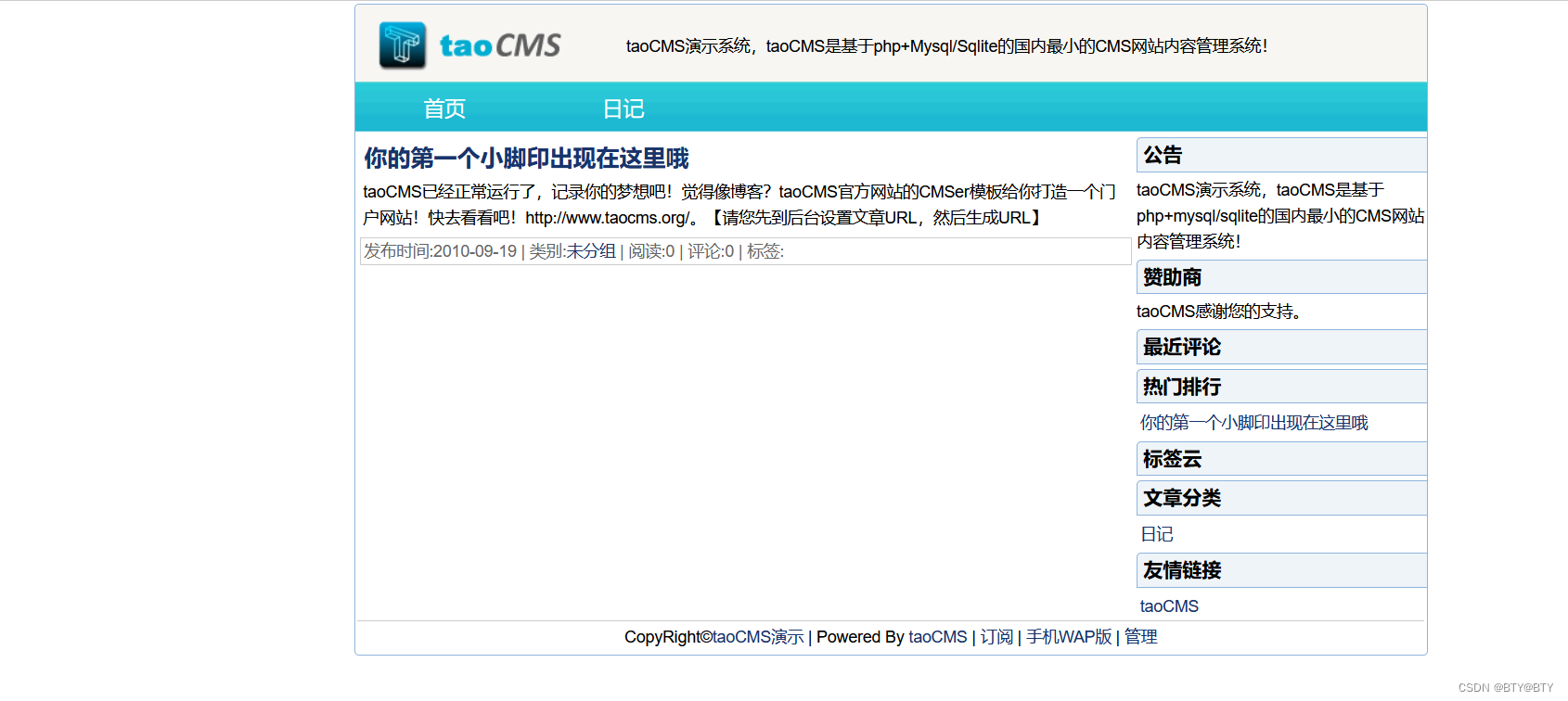Viewport: 1568px width, 701px height.
Task: Open the Powered By taoCMS footer link
Action: tap(938, 637)
